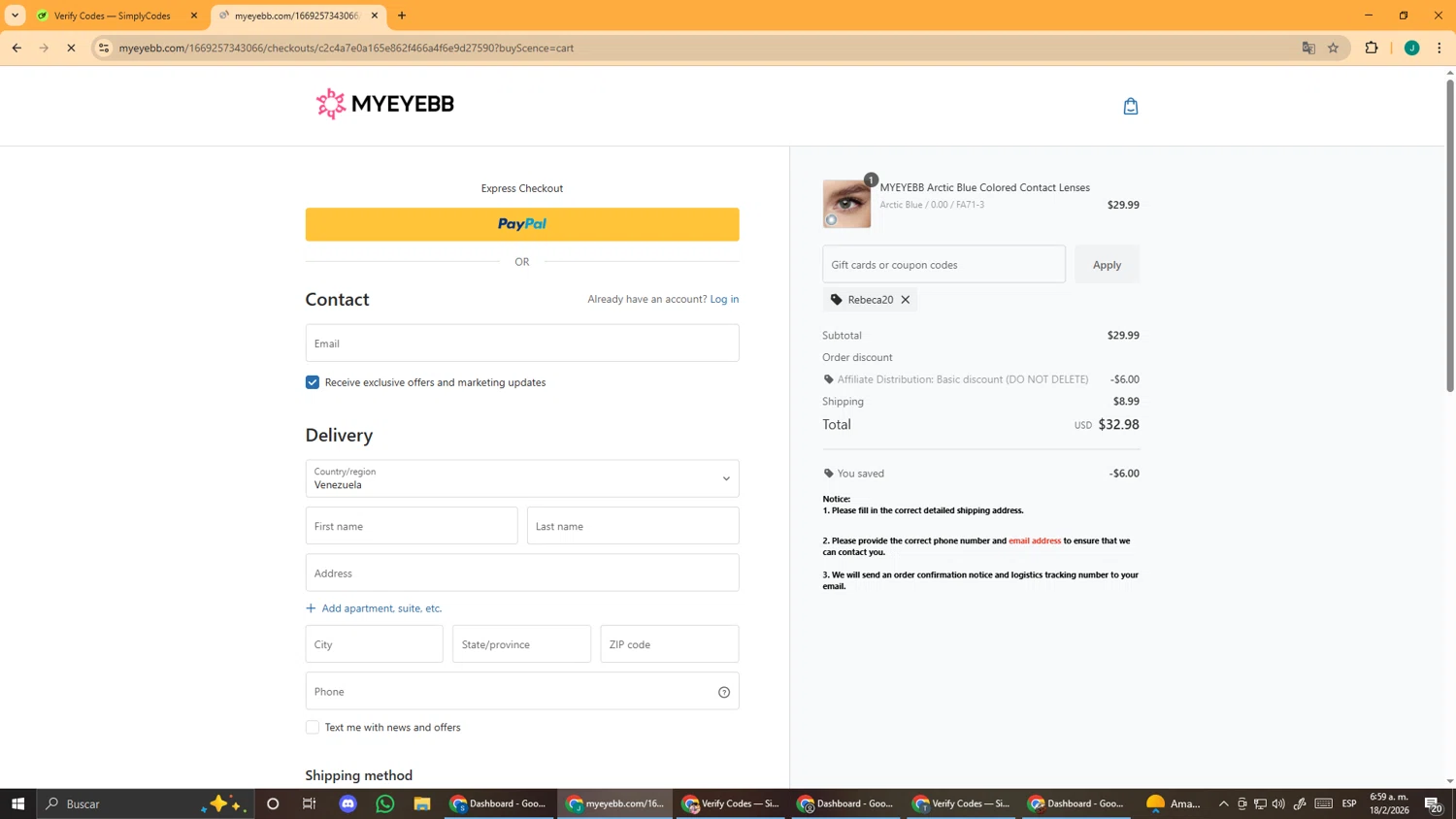1456x819 pixels.
Task: Click the red email address text
Action: 1035,541
